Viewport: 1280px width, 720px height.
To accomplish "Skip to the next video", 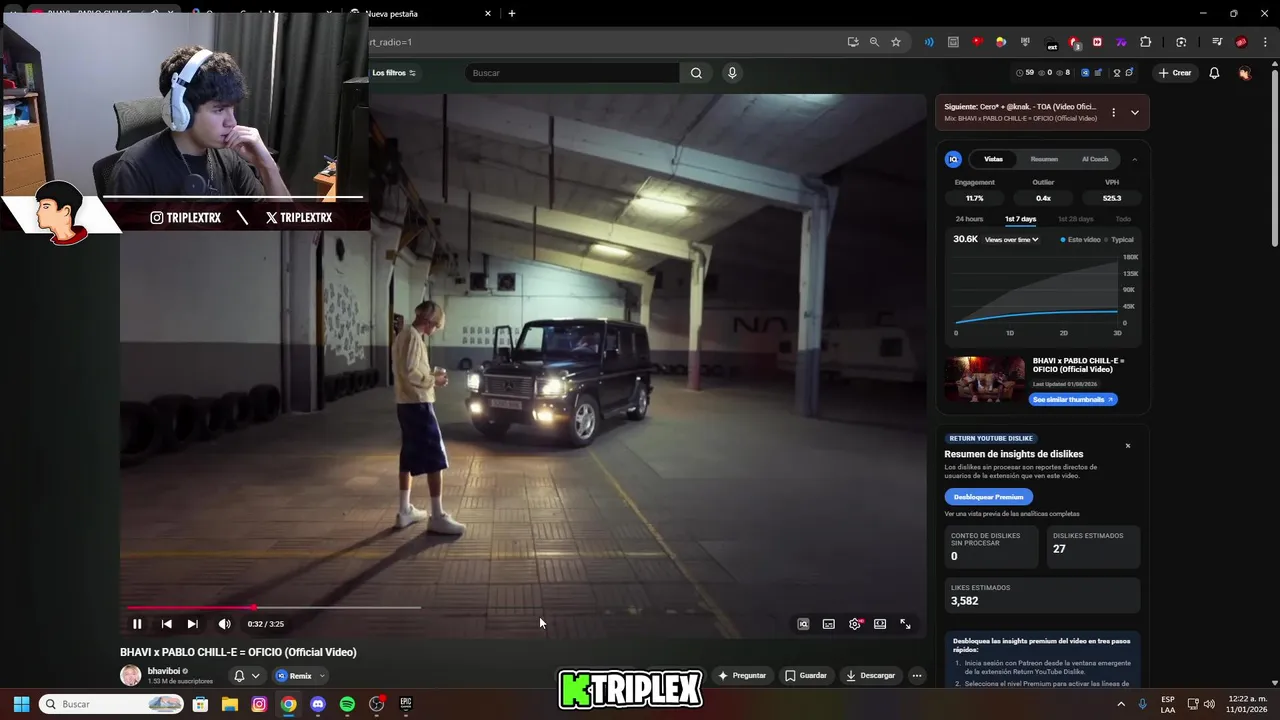I will (192, 624).
